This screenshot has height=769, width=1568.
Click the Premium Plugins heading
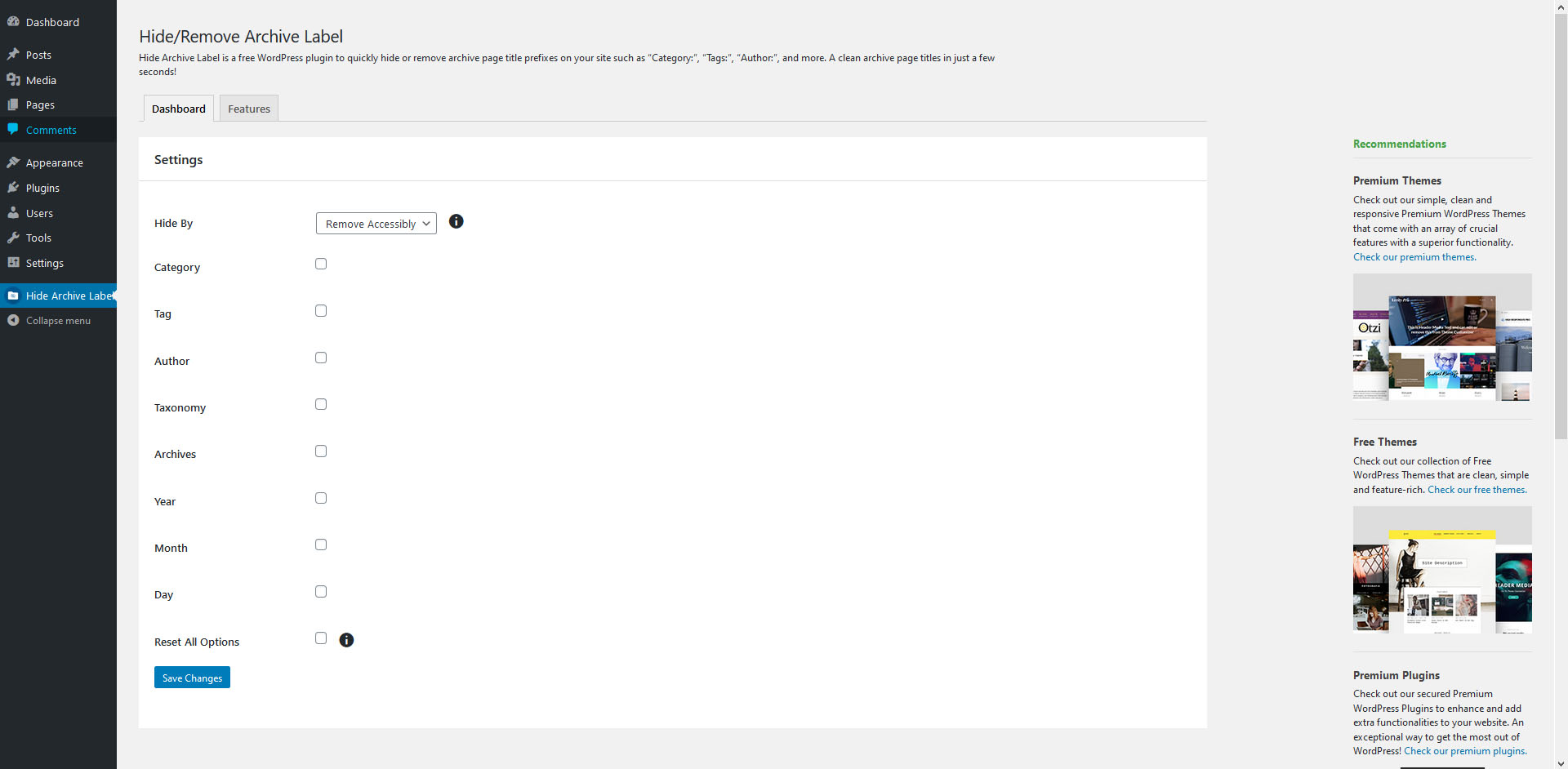(x=1396, y=675)
